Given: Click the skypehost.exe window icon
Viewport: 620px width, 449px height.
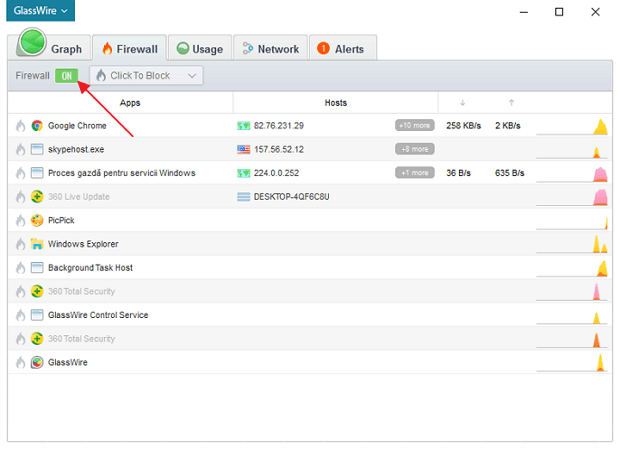Looking at the screenshot, I should [37, 149].
